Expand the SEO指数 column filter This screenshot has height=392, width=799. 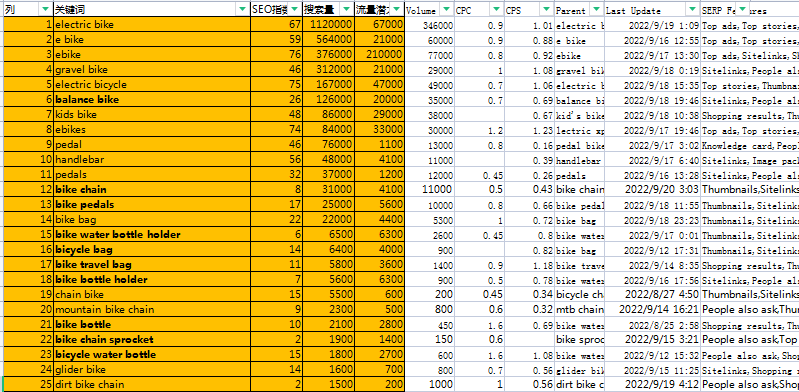pos(295,9)
